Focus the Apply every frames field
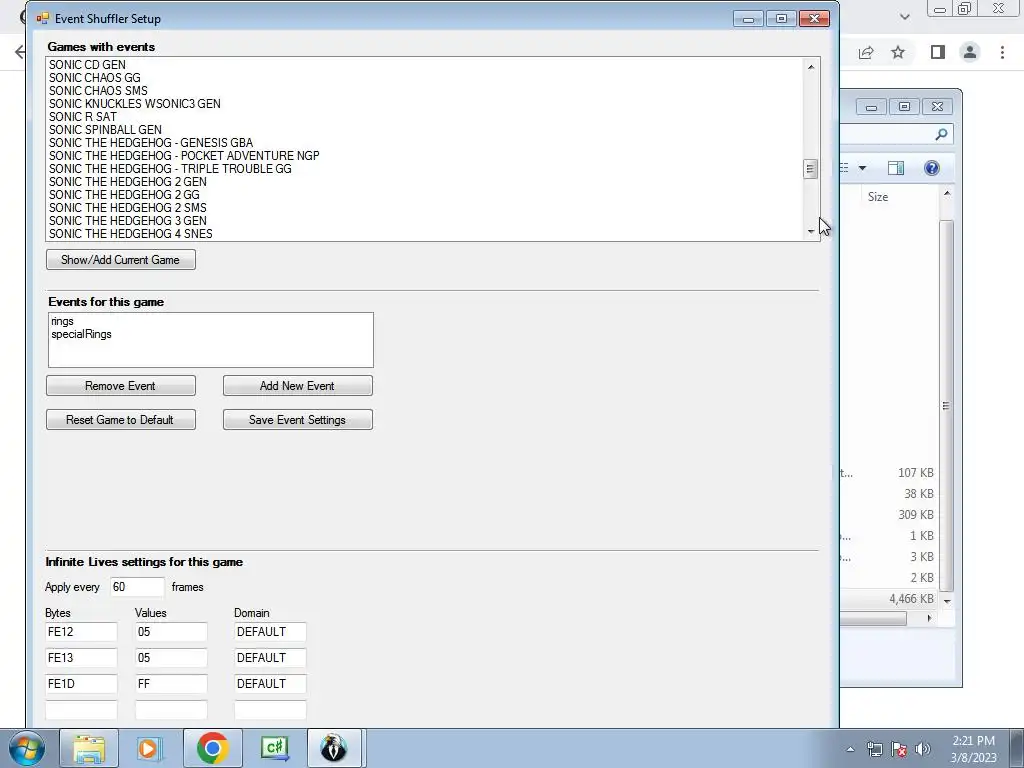Image resolution: width=1024 pixels, height=768 pixels. point(137,587)
